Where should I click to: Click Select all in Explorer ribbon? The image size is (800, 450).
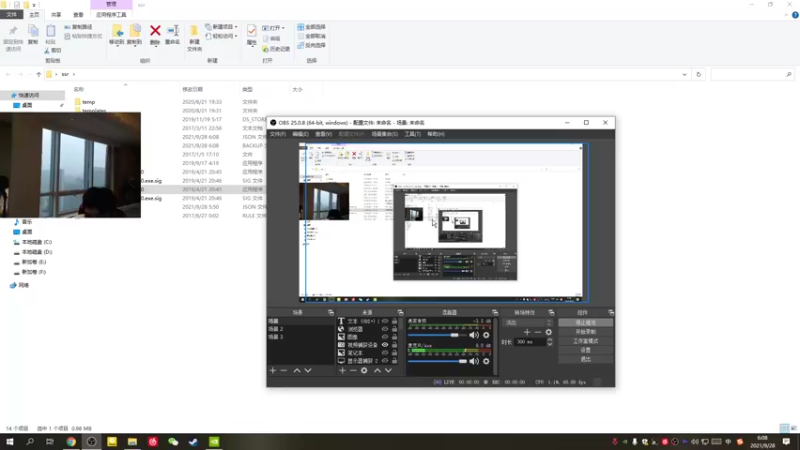point(311,27)
